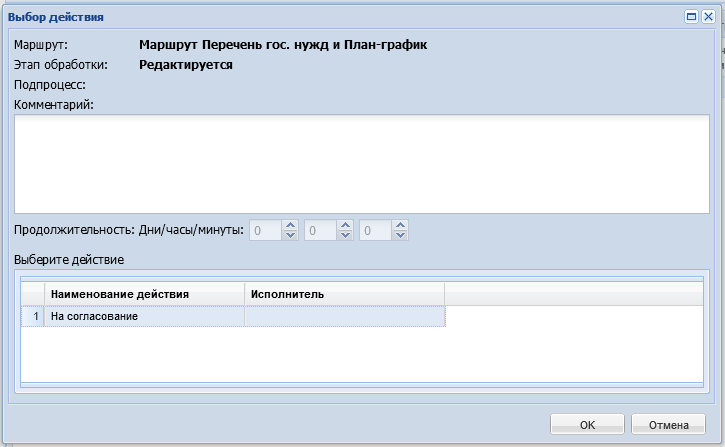Screen dimensions: 725x447
Task: Click row number 1 in the actions table
Action: click(33, 316)
